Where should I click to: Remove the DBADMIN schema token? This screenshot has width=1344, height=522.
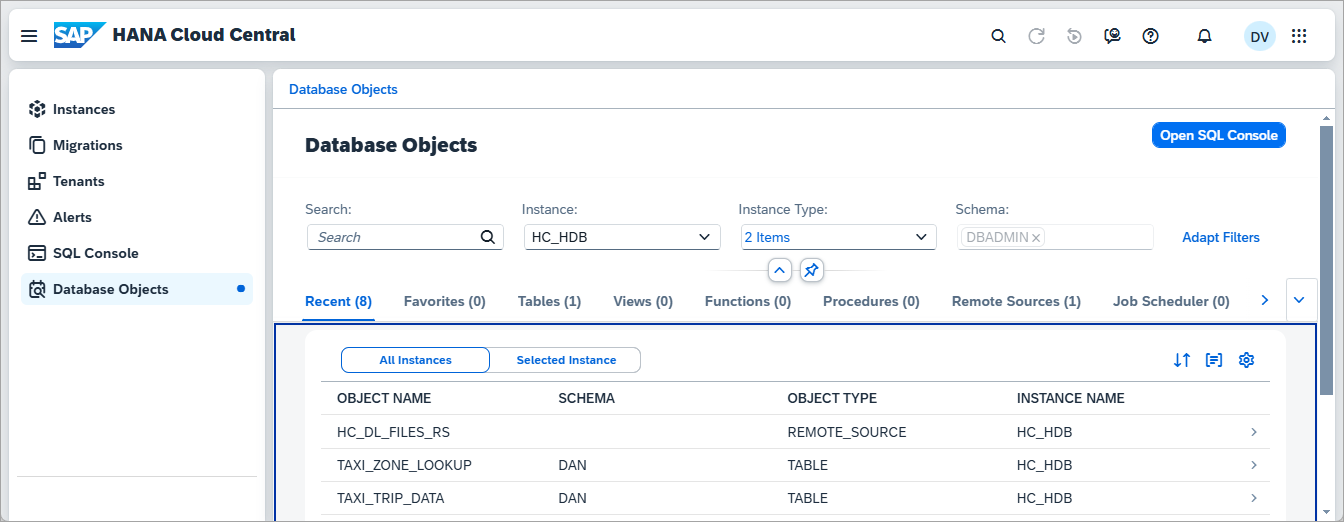(1036, 238)
